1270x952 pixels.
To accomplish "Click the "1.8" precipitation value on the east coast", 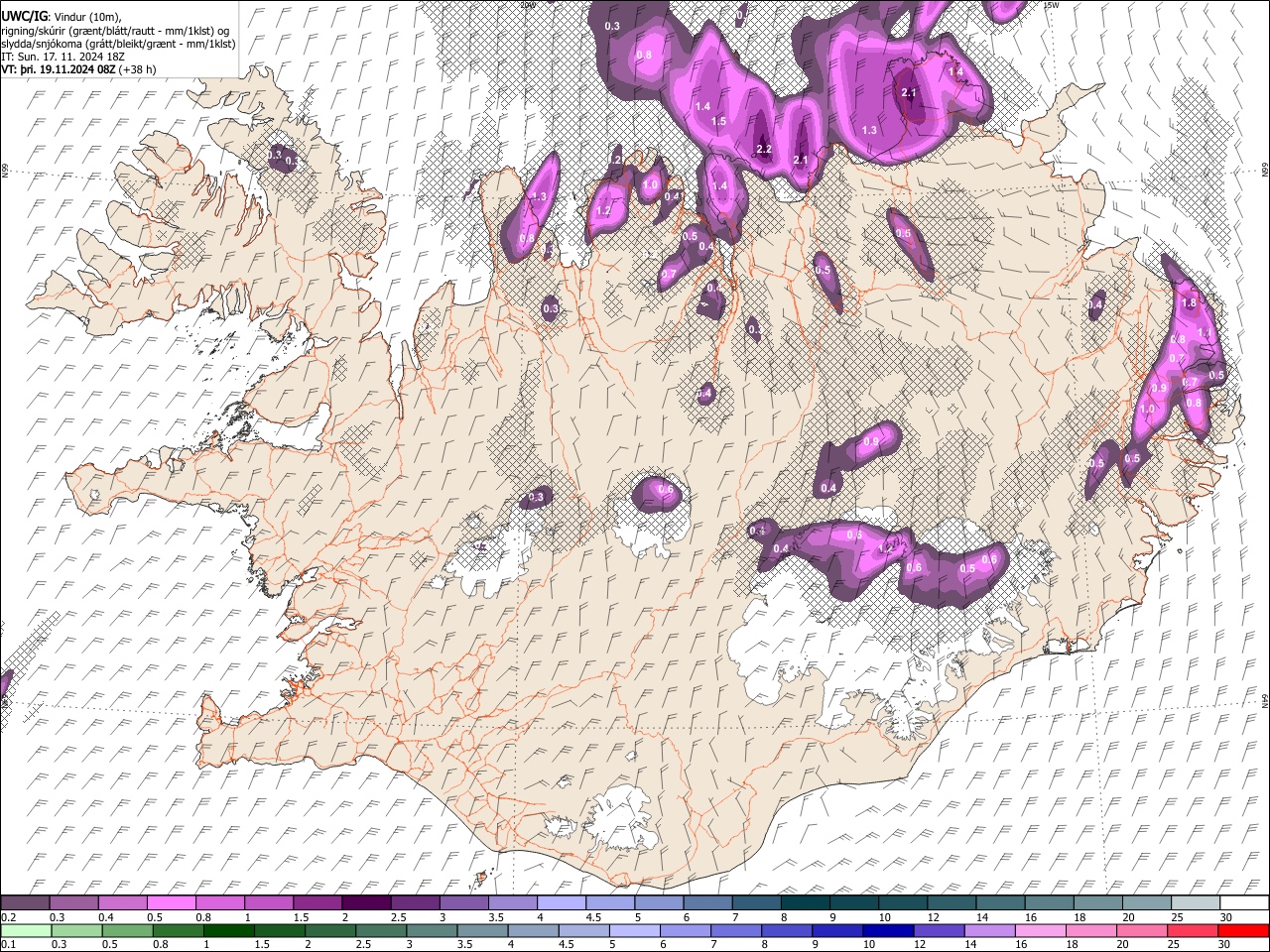I will [x=1190, y=301].
